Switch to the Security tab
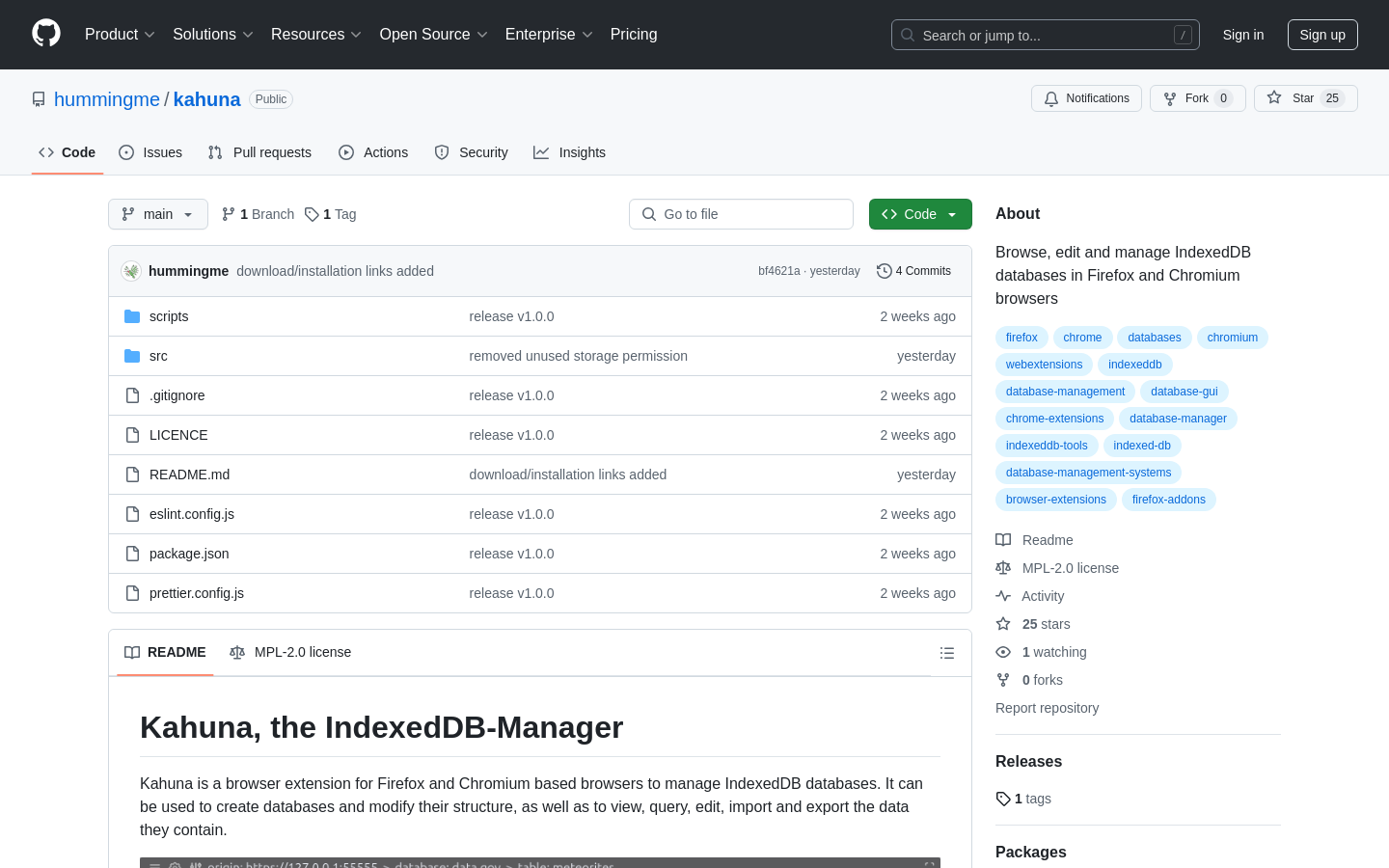The height and width of the screenshot is (868, 1389). click(x=471, y=152)
